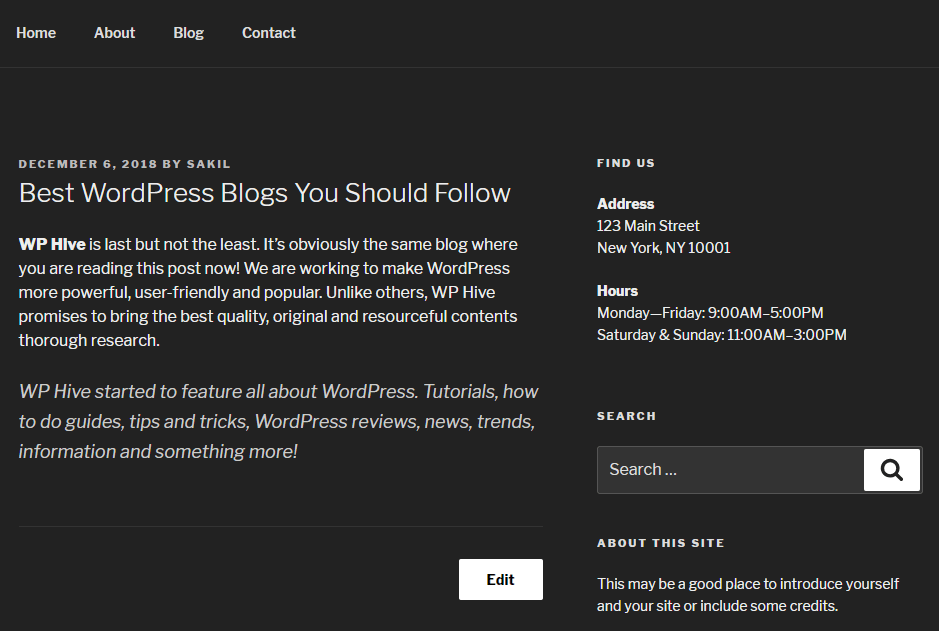Click the "About This Site" heading
Viewport: 939px width, 631px height.
[661, 543]
